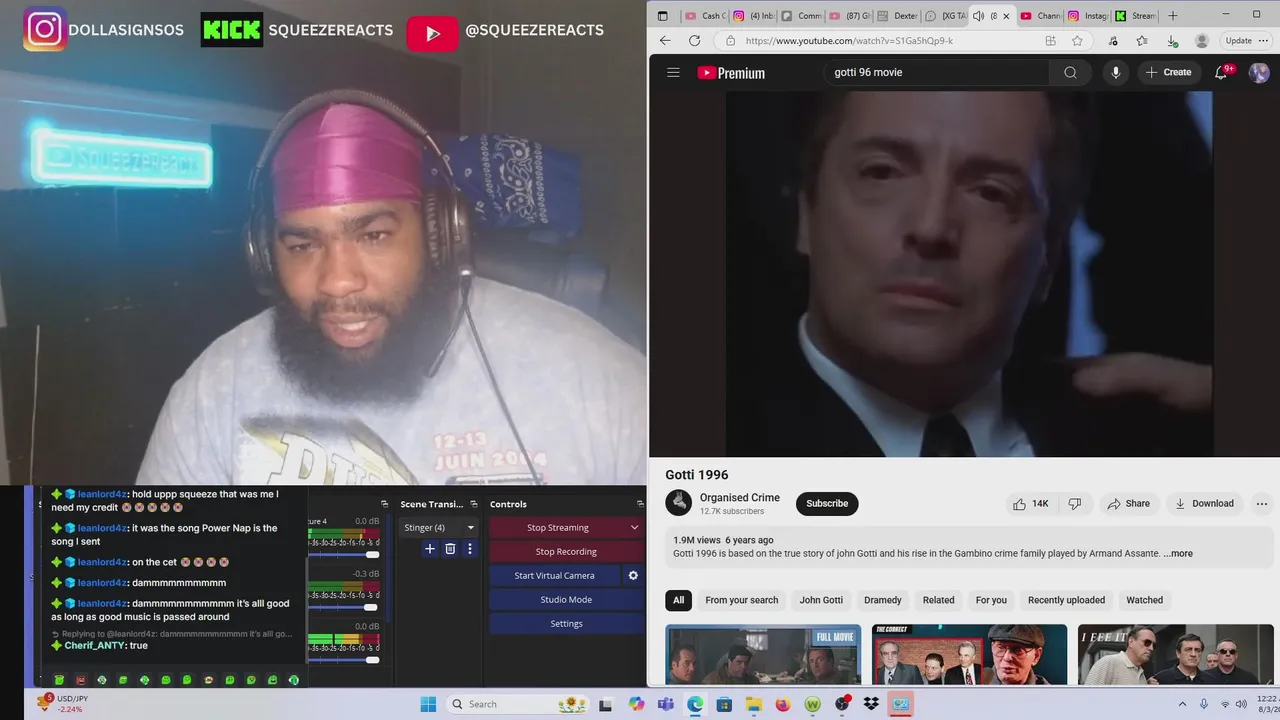Share the Gotti 1996 video
Screen dimensions: 1280x720
1128,504
